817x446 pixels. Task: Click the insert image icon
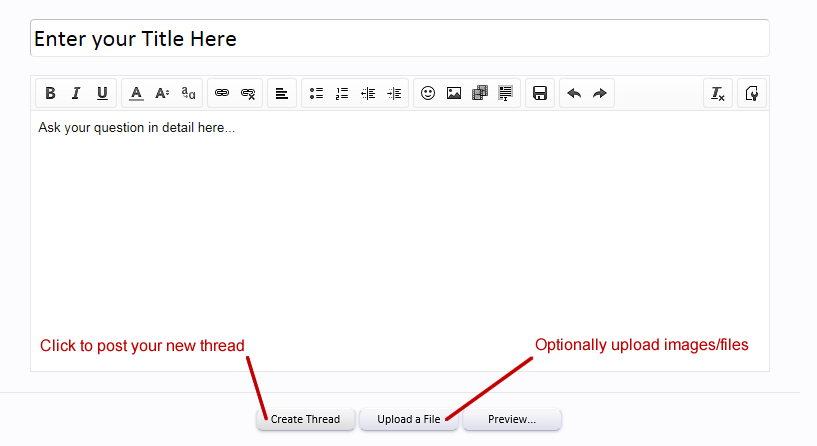point(454,93)
